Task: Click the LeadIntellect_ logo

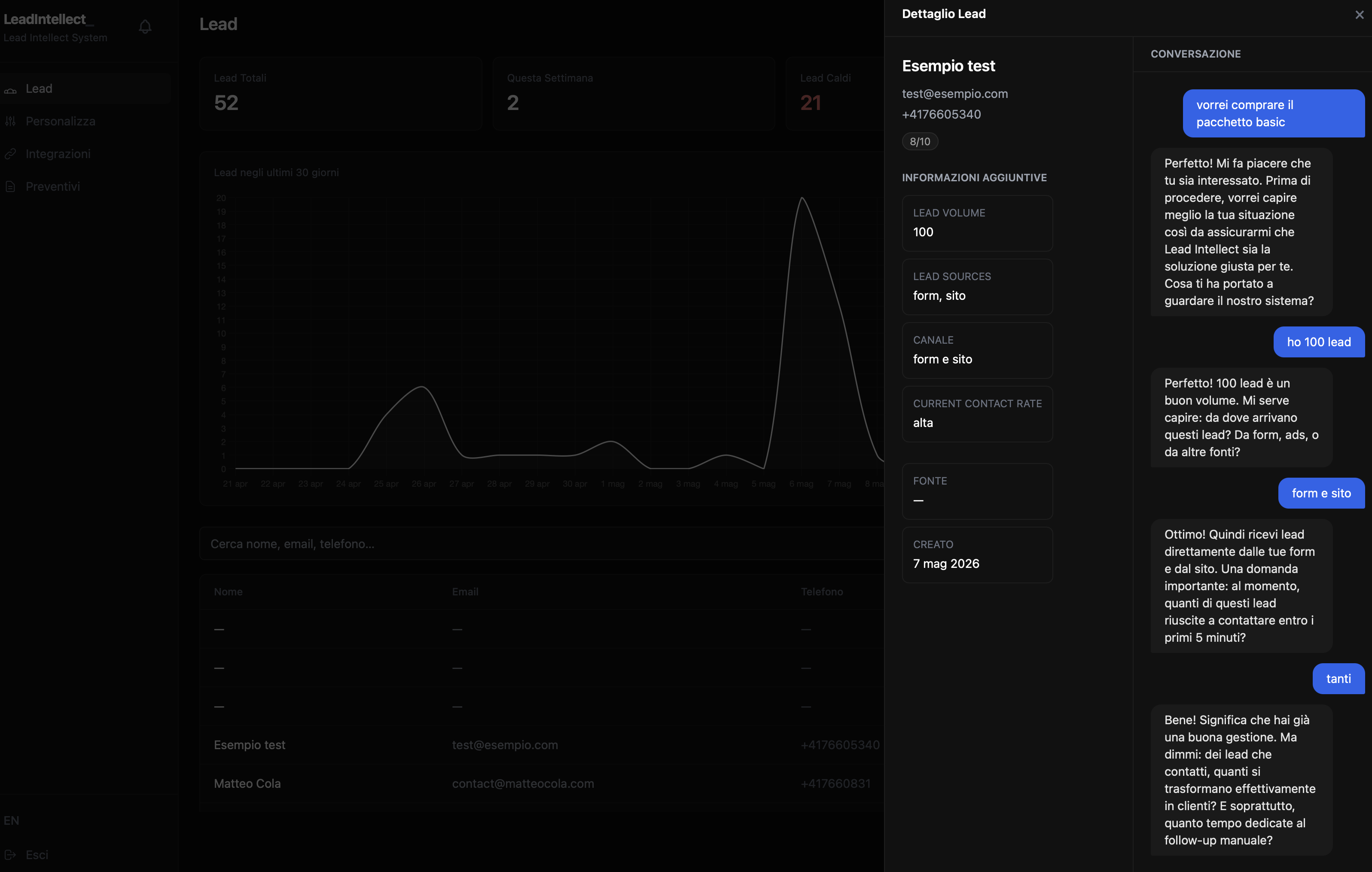Action: coord(49,19)
